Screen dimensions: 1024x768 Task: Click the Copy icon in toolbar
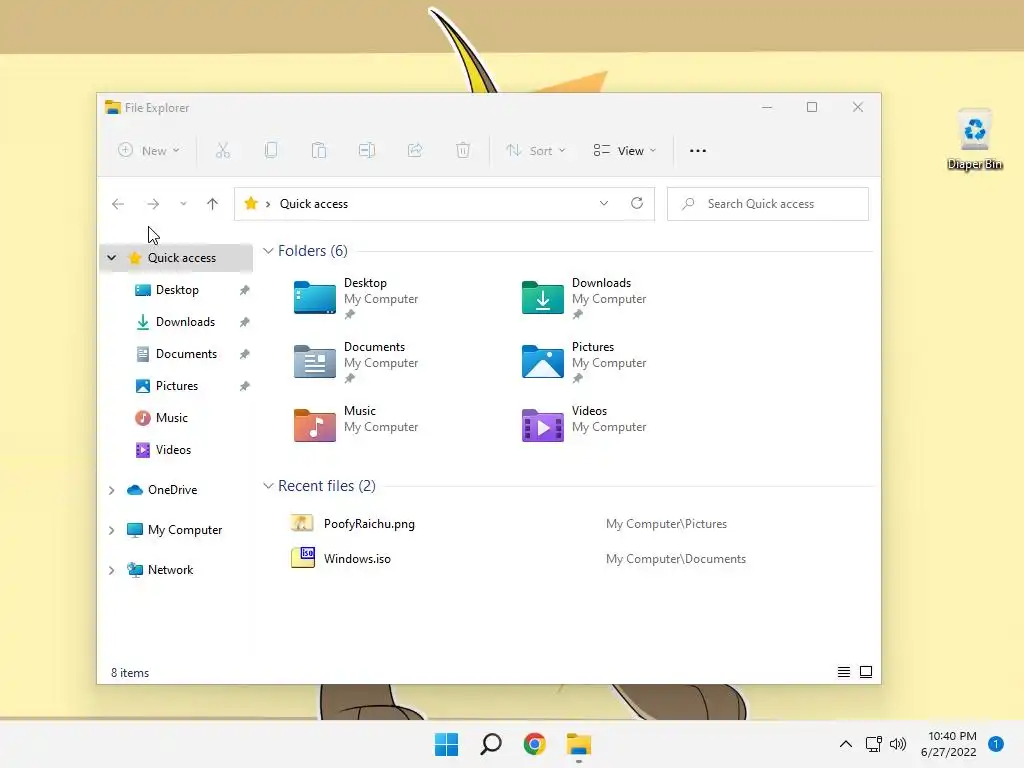[x=271, y=151]
